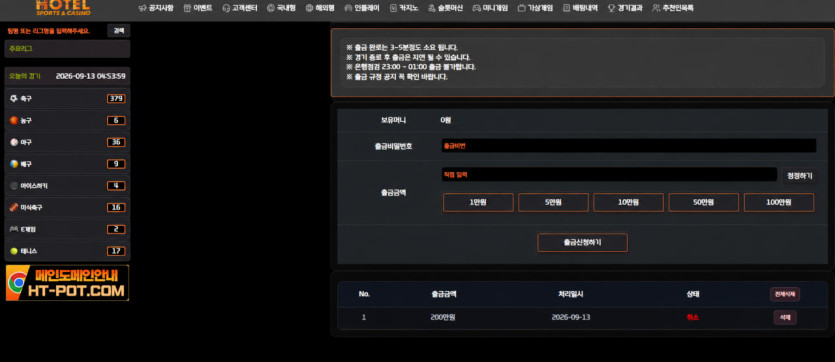Image resolution: width=835 pixels, height=362 pixels.
Task: Select the 농구 basketball icon
Action: coord(14,120)
